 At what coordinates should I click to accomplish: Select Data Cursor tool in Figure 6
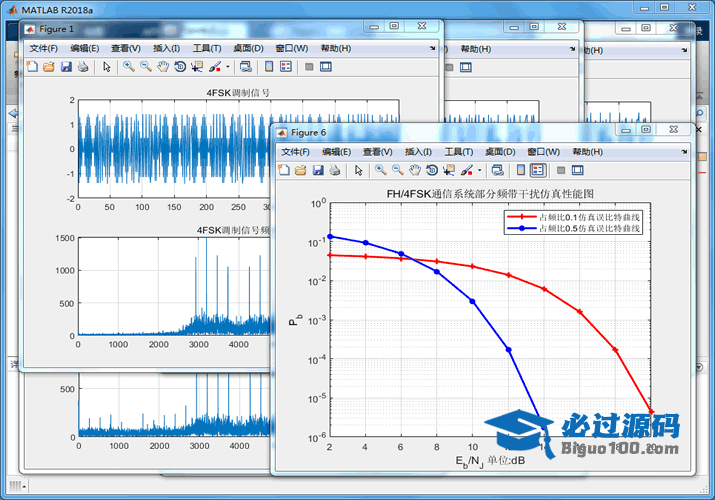pos(449,170)
